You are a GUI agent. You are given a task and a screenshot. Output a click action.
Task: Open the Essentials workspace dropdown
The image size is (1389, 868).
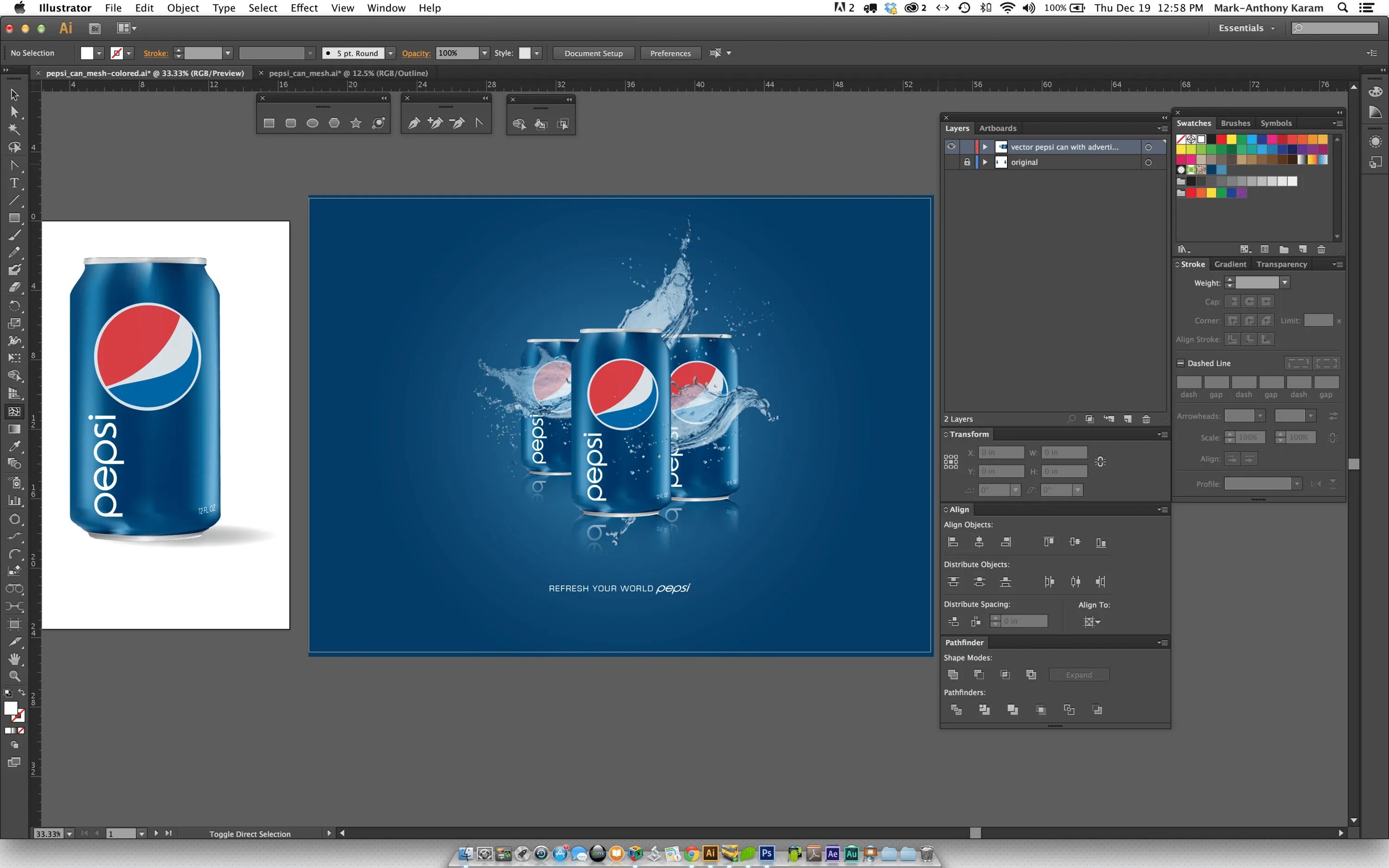[1247, 28]
